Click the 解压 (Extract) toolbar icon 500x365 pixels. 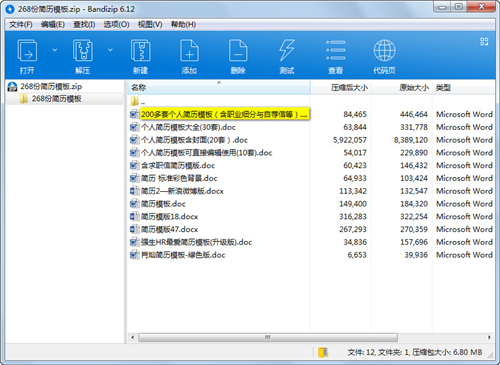83,50
